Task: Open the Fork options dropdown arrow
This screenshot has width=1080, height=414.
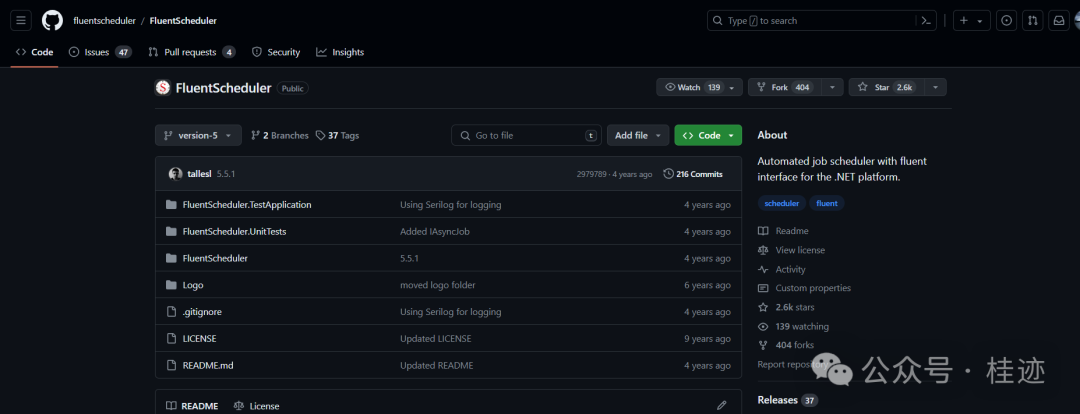Action: click(x=832, y=88)
